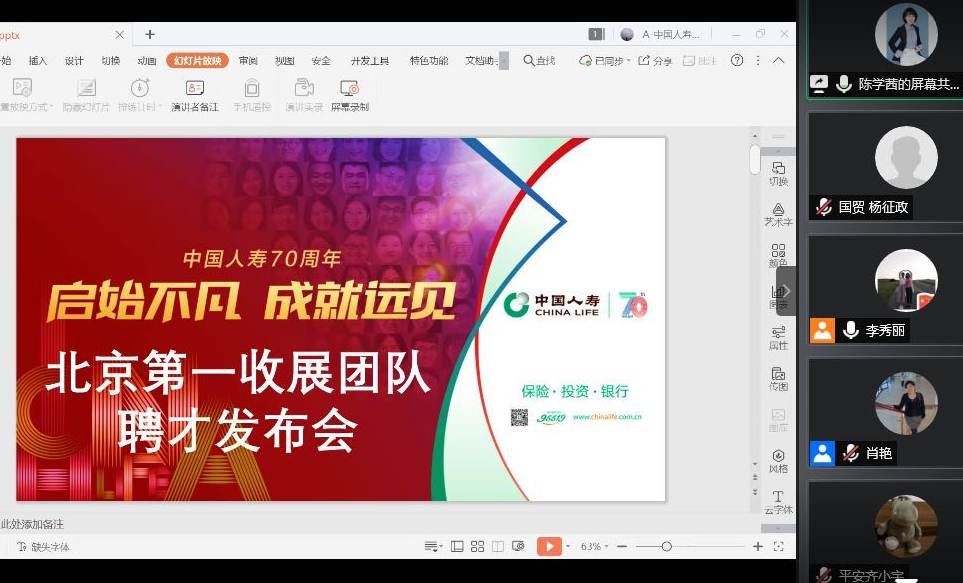Collapse the ribbon with the up chevron
This screenshot has width=963, height=583.
pos(779,61)
